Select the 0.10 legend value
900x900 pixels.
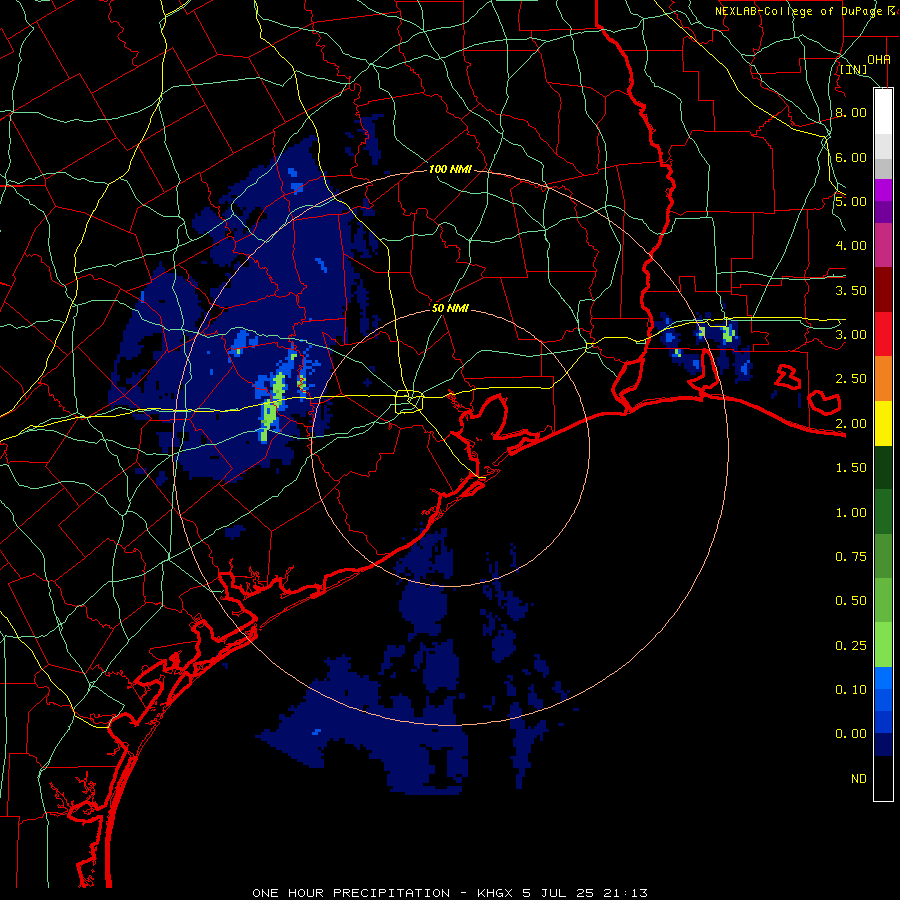[851, 690]
